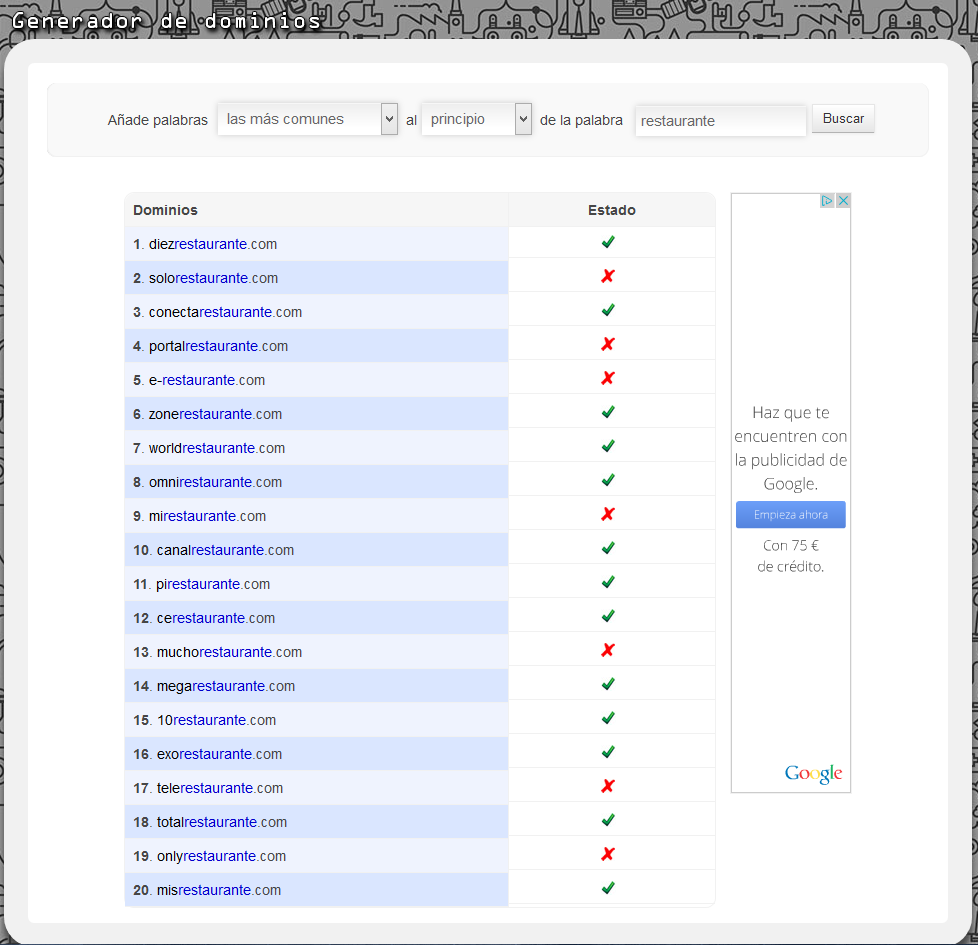Click red X status for portalrestaurante.com

pyautogui.click(x=608, y=345)
